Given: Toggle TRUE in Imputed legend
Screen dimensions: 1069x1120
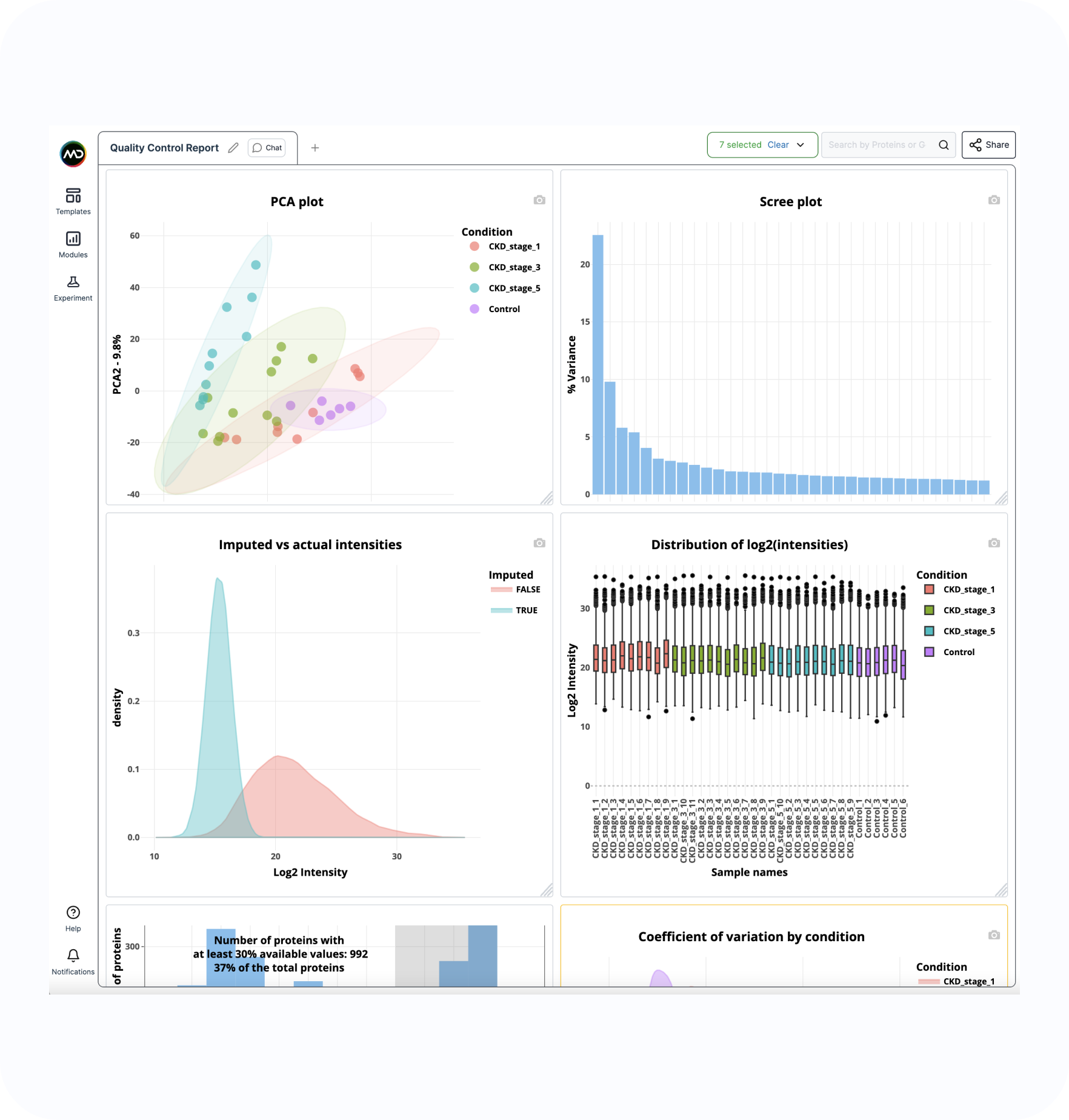Looking at the screenshot, I should point(514,610).
